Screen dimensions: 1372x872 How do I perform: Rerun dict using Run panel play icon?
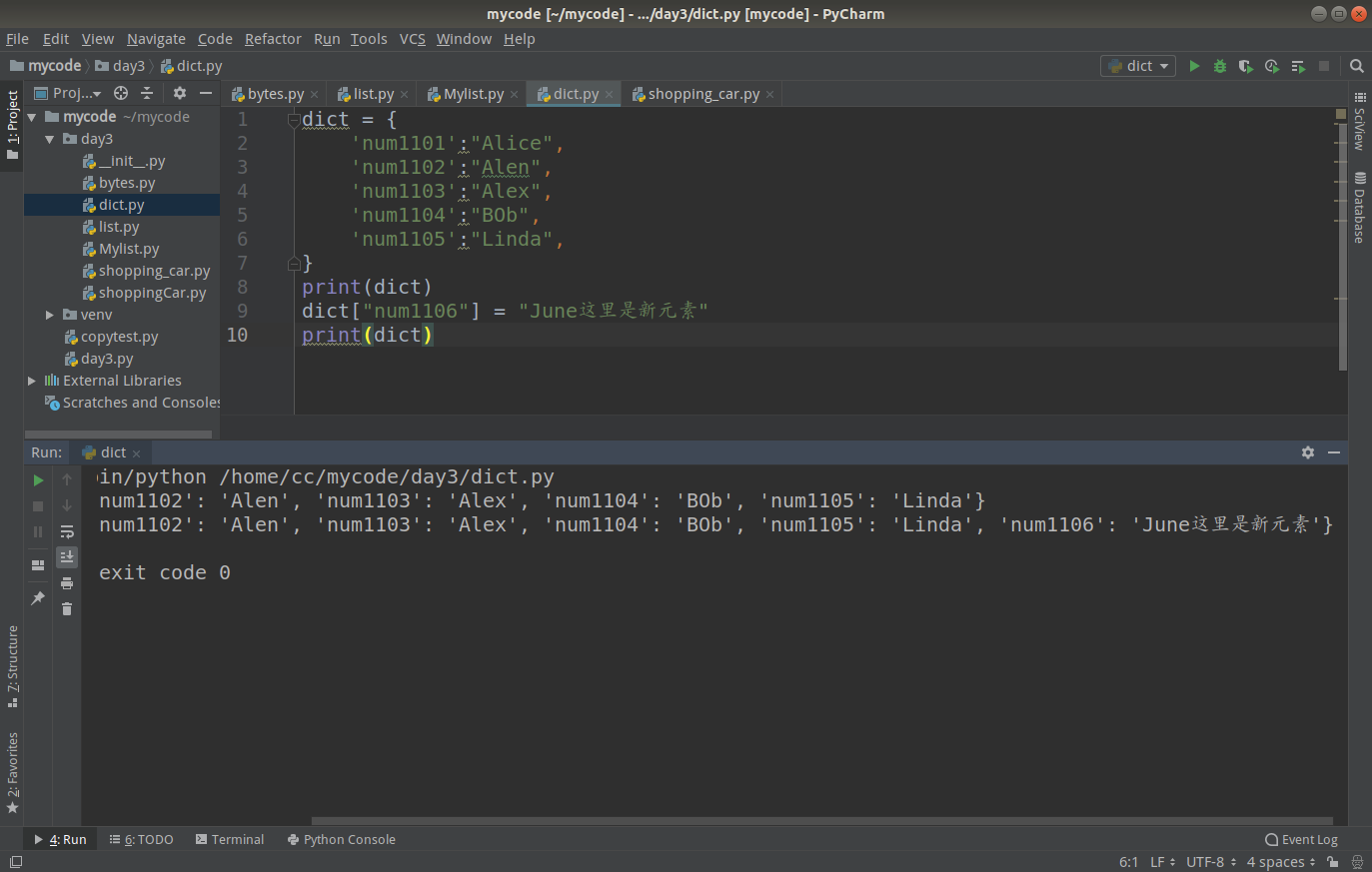pyautogui.click(x=38, y=480)
